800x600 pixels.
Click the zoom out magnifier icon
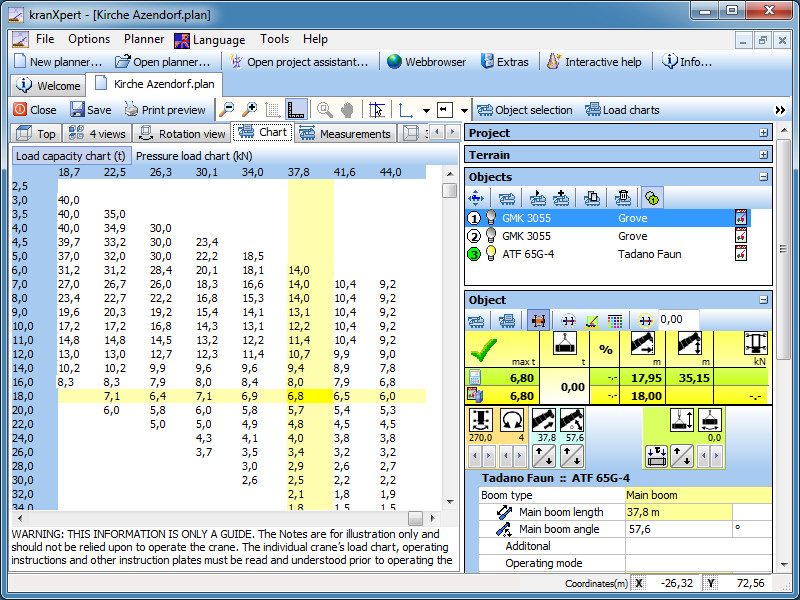coord(227,110)
